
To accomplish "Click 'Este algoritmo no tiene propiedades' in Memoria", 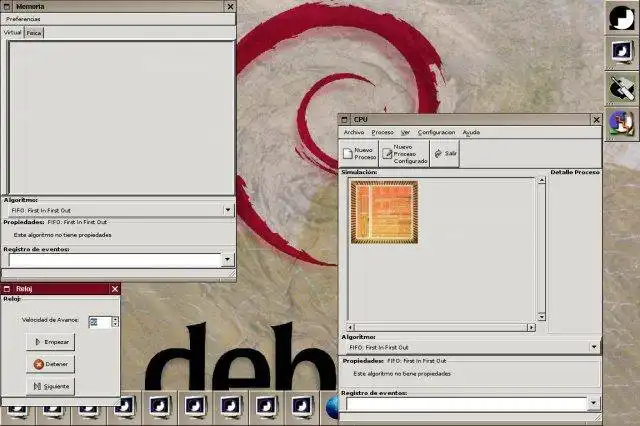I will [62, 235].
